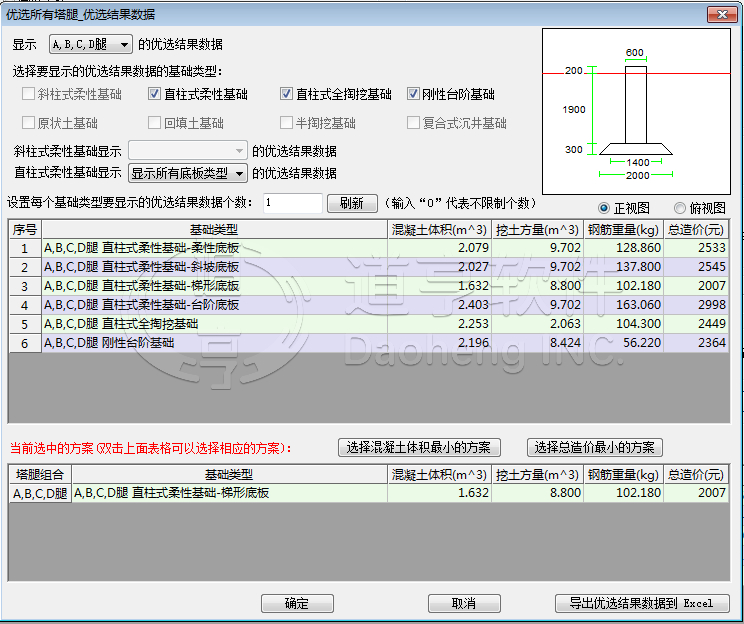Screen dimensions: 744x624
Task: Select the 正视图 radio button
Action: click(604, 208)
